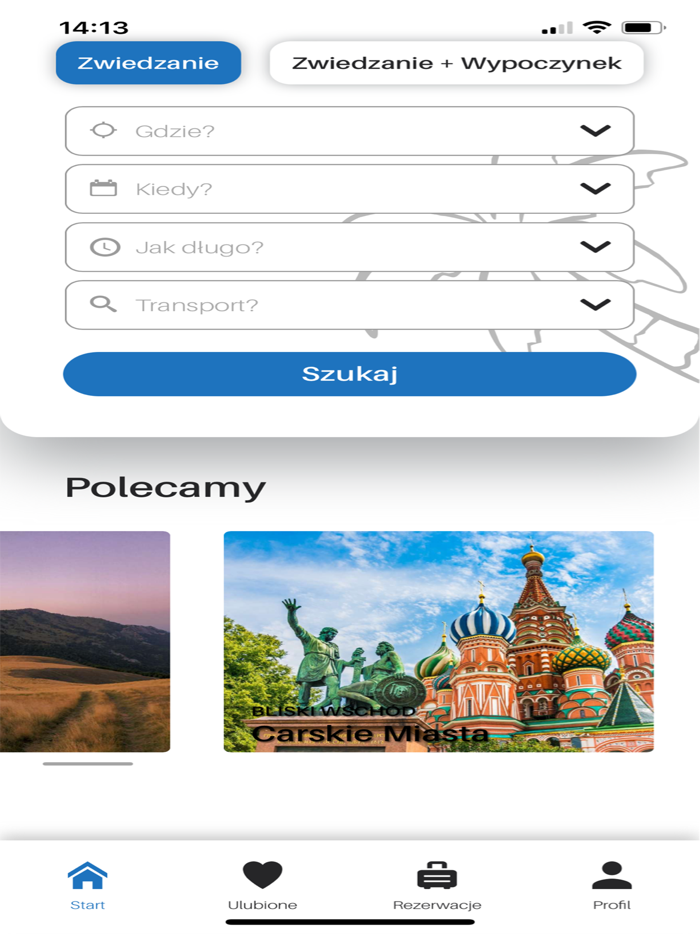Select the Rezerwacje tab label
The width and height of the screenshot is (700, 934).
pos(437,905)
